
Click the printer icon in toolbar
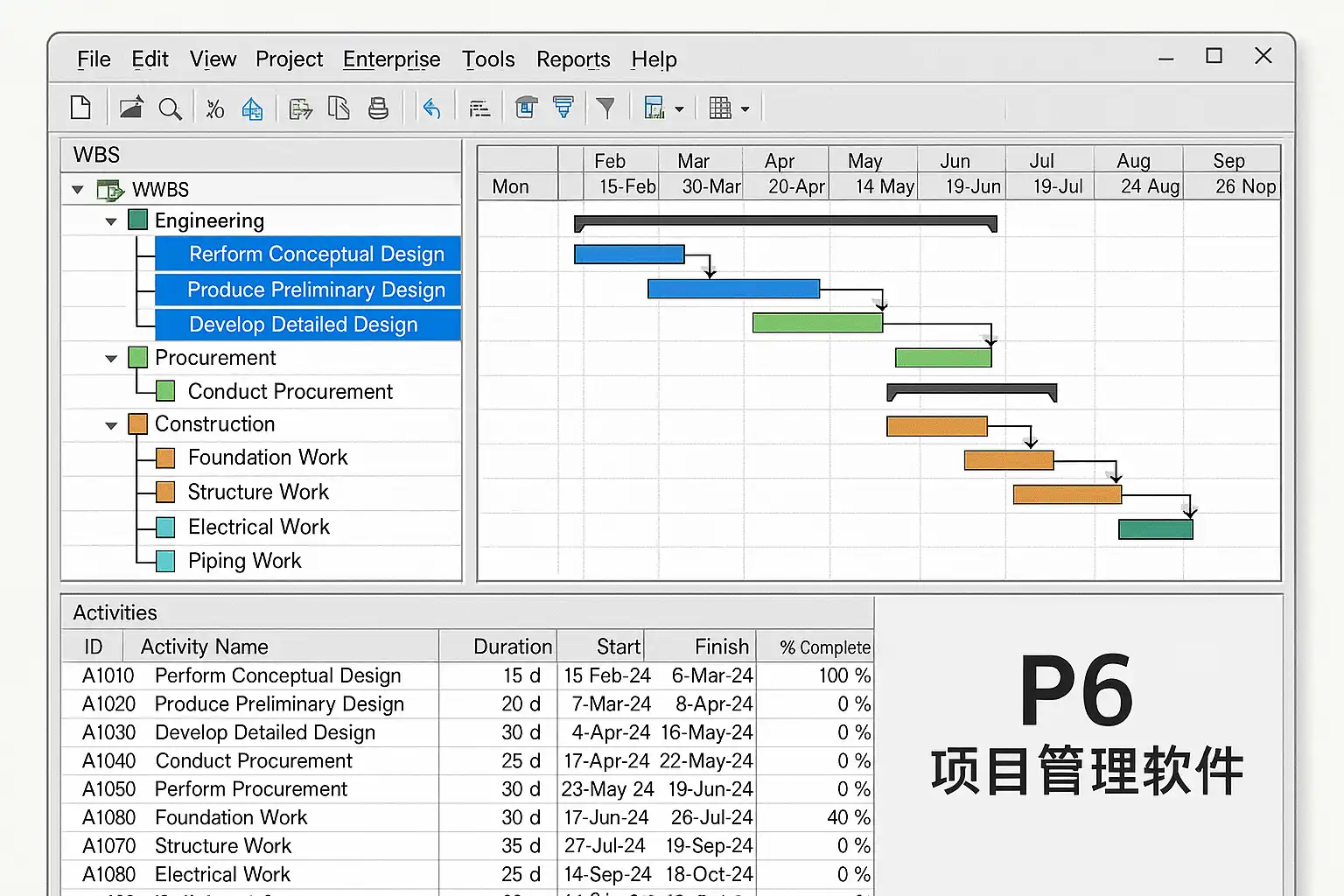click(x=378, y=108)
